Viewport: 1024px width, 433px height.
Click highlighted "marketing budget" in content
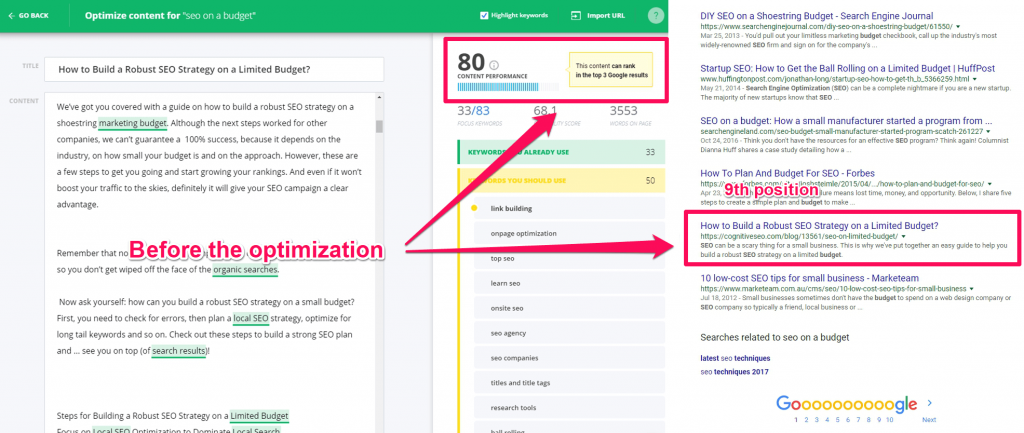pyautogui.click(x=133, y=123)
